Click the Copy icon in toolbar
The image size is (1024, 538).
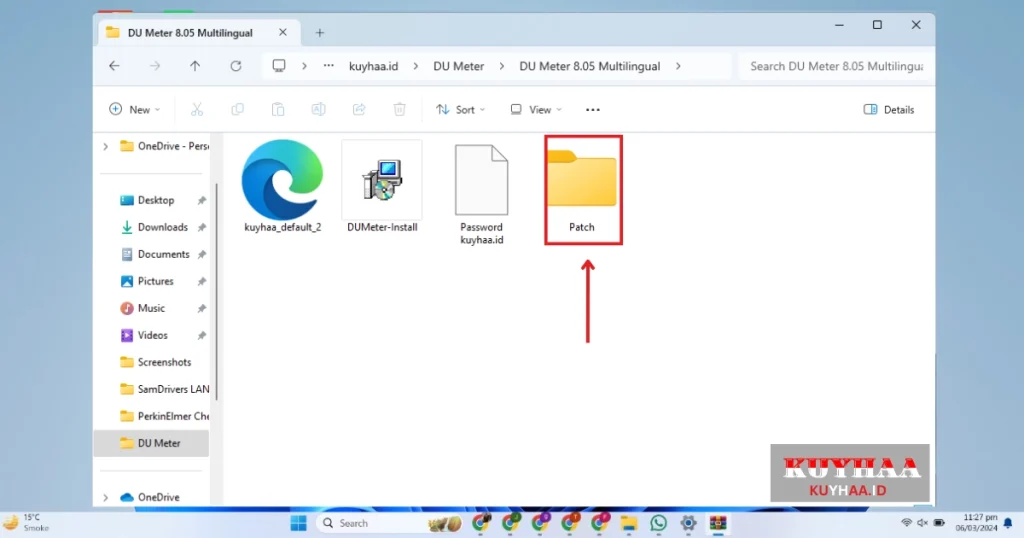(238, 110)
